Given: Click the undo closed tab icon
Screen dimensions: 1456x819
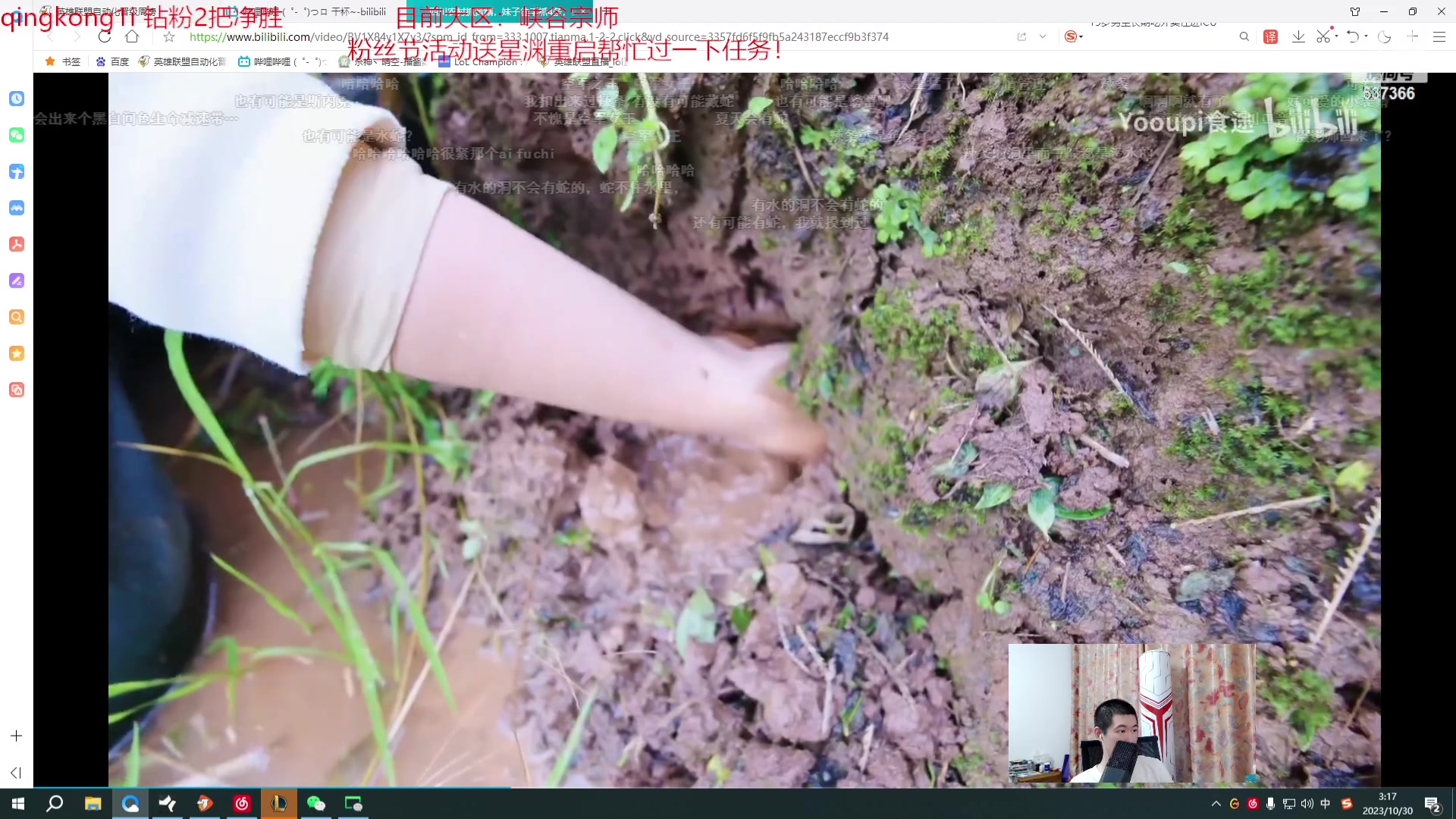Looking at the screenshot, I should 1353,36.
